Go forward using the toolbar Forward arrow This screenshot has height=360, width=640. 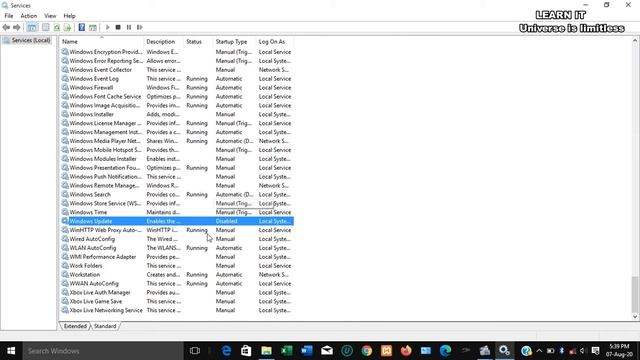(x=17, y=27)
